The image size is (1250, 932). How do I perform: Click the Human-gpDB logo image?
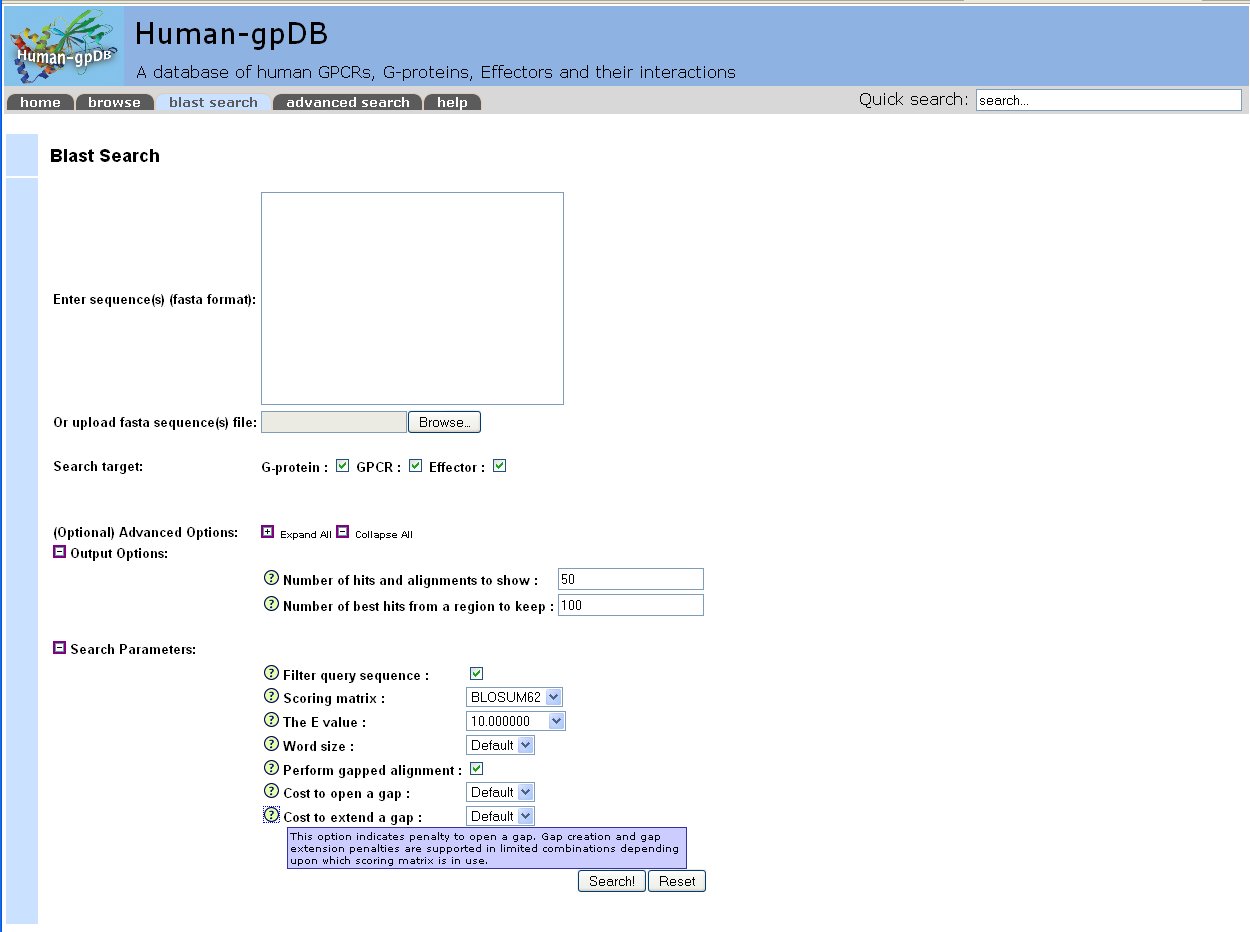coord(65,46)
